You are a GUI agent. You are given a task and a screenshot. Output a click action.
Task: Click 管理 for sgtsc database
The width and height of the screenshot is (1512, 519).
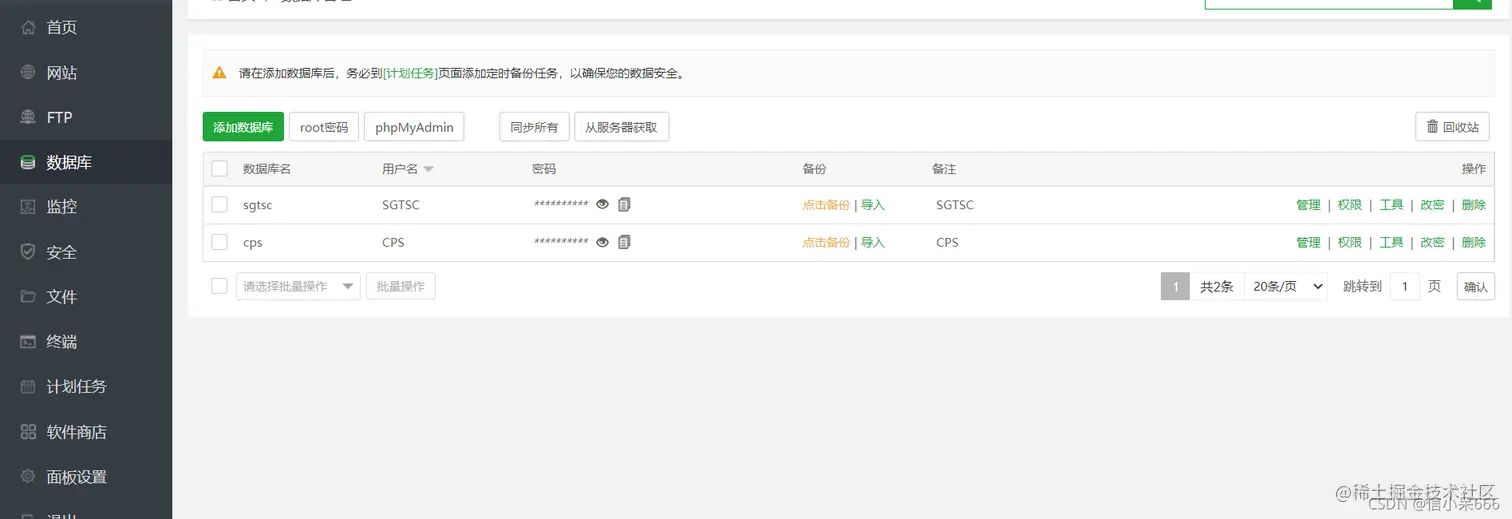point(1308,204)
